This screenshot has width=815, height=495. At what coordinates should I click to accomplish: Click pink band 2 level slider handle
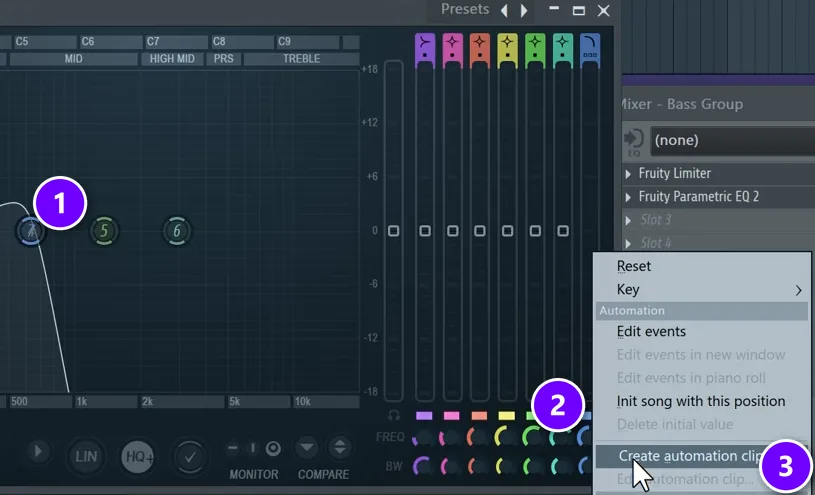(452, 230)
